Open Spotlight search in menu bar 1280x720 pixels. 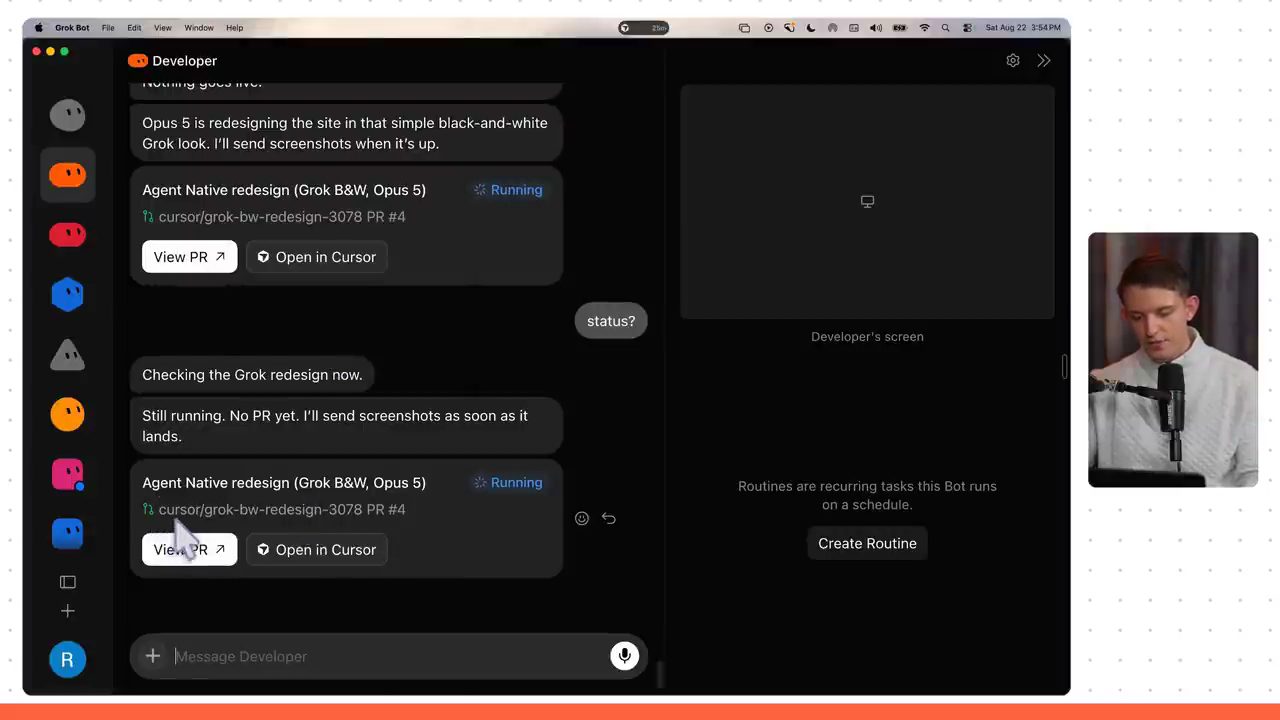coord(946,28)
